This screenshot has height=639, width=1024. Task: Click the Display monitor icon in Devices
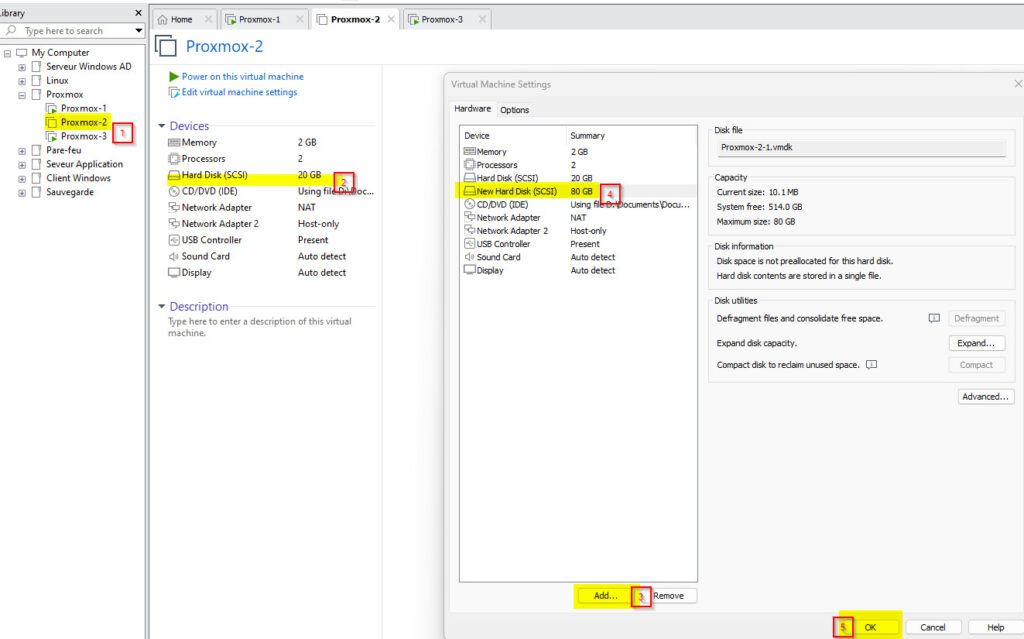click(x=174, y=272)
